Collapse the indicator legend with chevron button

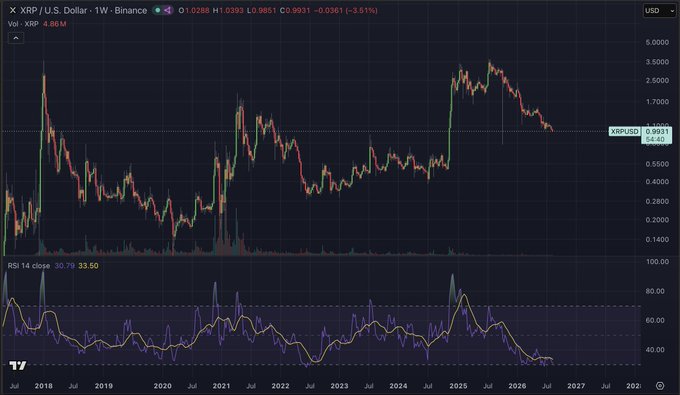click(x=16, y=38)
